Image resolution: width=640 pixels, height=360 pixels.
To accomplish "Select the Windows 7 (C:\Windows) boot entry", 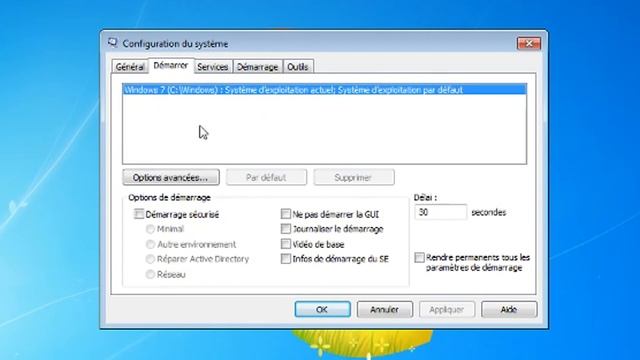I will pos(324,89).
